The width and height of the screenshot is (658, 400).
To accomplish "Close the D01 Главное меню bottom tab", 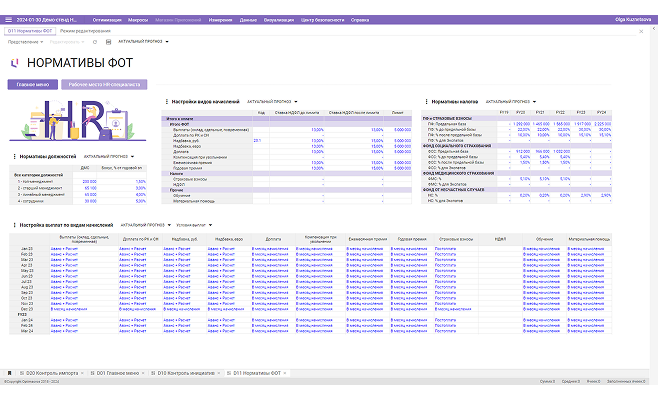I will (x=143, y=373).
